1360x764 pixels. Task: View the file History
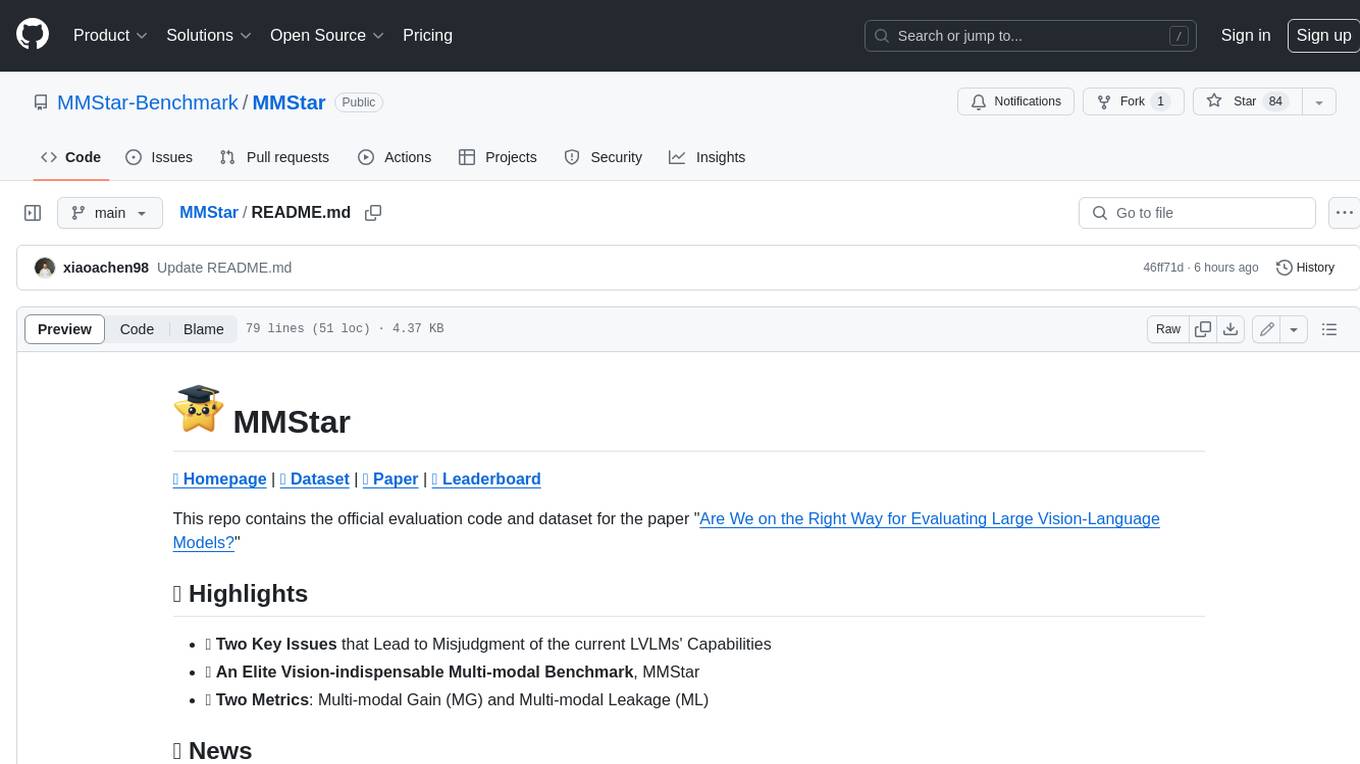coord(1305,268)
